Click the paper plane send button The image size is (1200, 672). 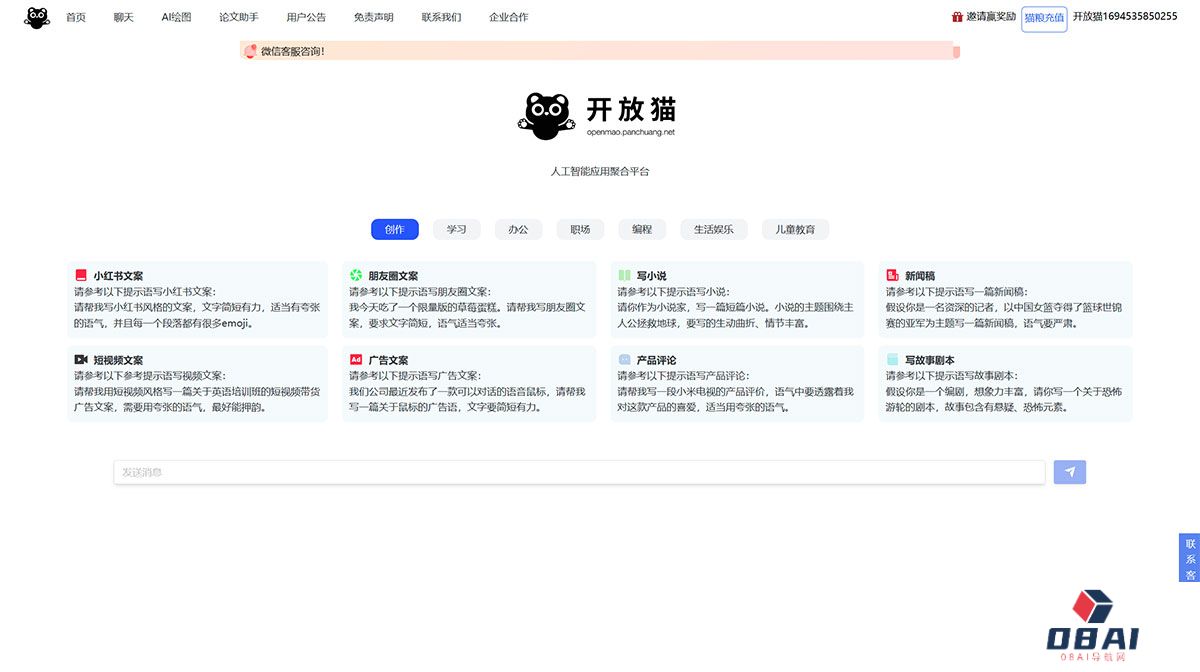point(1070,472)
